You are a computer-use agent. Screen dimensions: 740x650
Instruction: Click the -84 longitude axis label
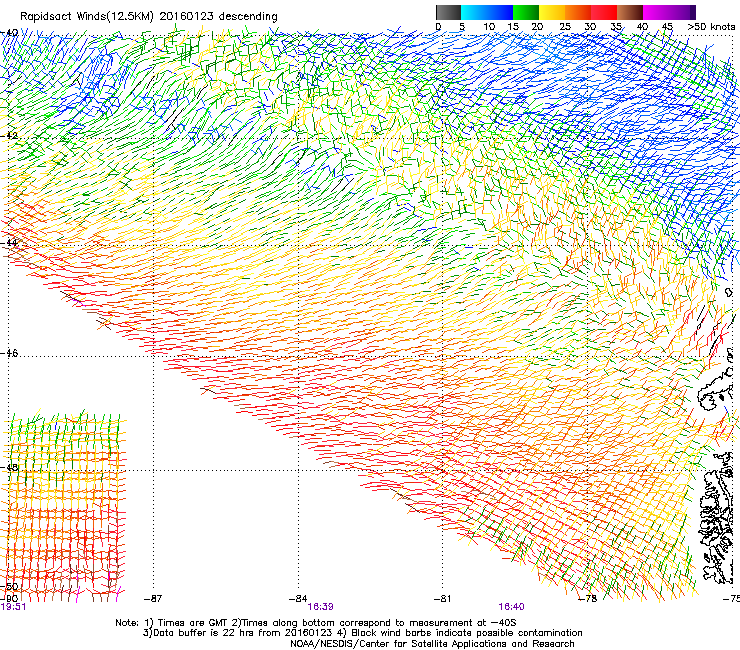coord(298,599)
